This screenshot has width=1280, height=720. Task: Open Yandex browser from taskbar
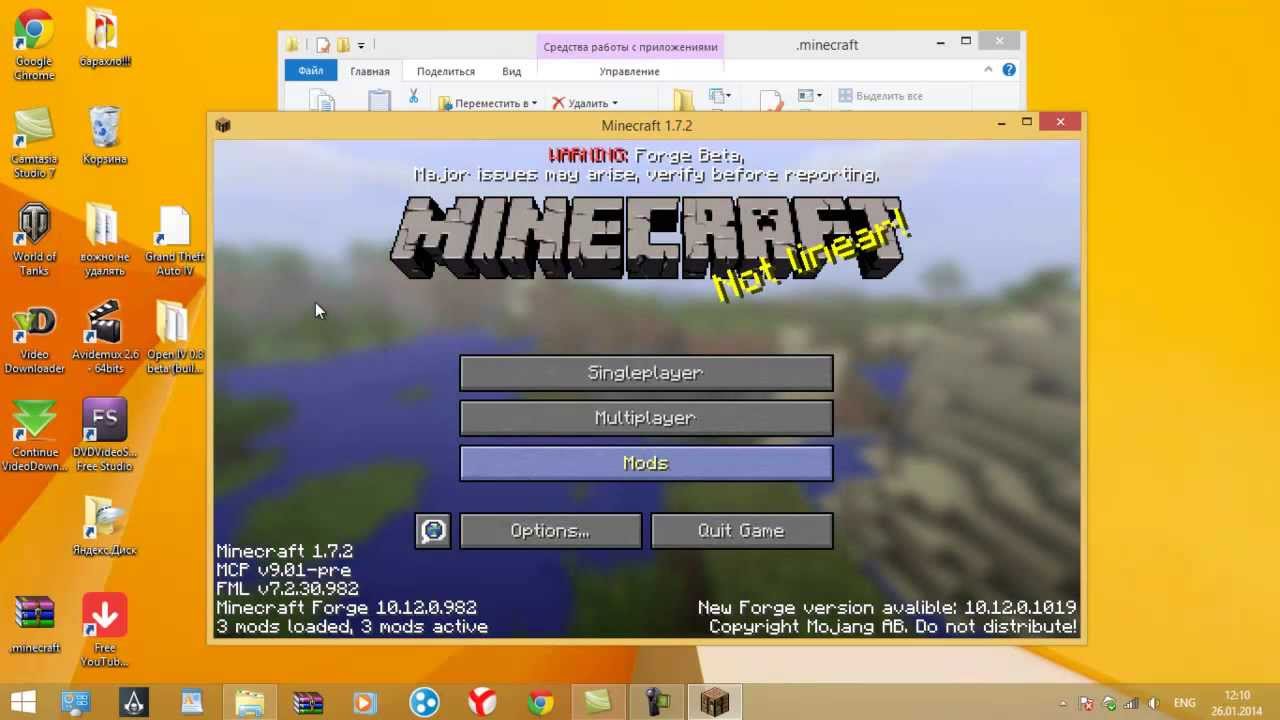tap(483, 702)
